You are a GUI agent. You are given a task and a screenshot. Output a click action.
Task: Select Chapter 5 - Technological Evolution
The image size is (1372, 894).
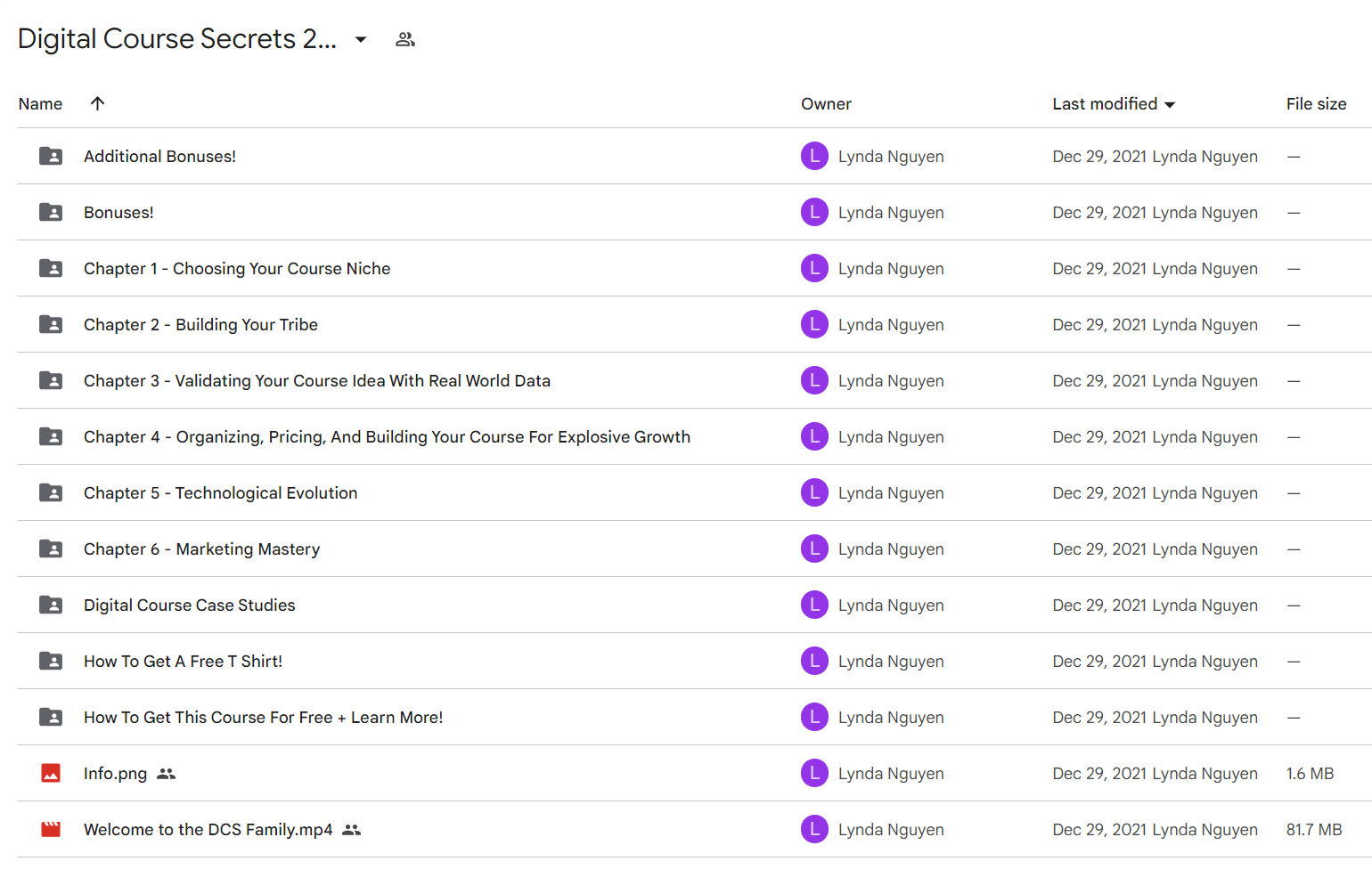click(x=220, y=492)
